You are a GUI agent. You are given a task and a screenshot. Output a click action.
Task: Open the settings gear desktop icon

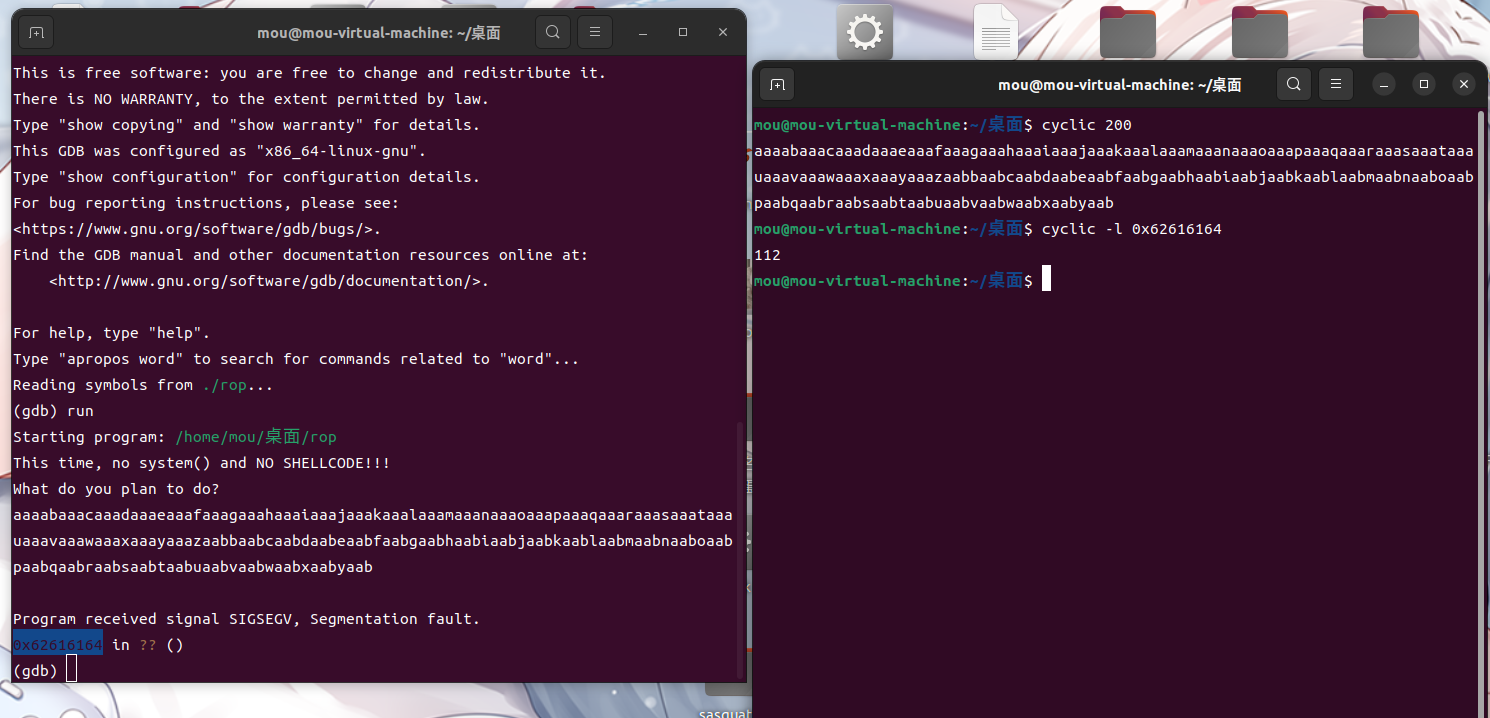[864, 32]
